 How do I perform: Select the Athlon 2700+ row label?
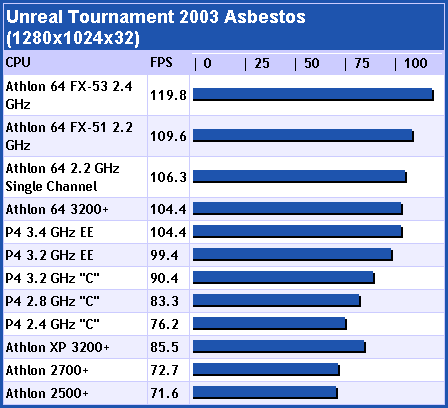[47, 370]
